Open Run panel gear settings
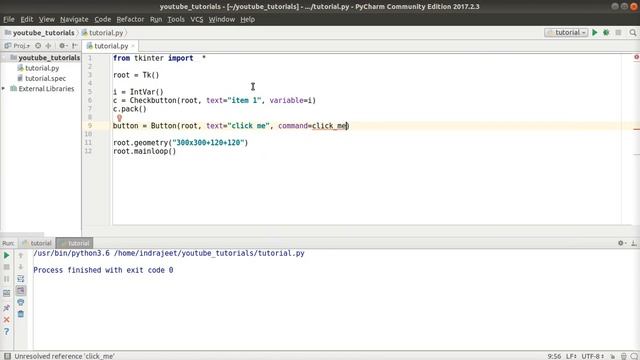Screen dimensions: 640x360 click(621, 243)
